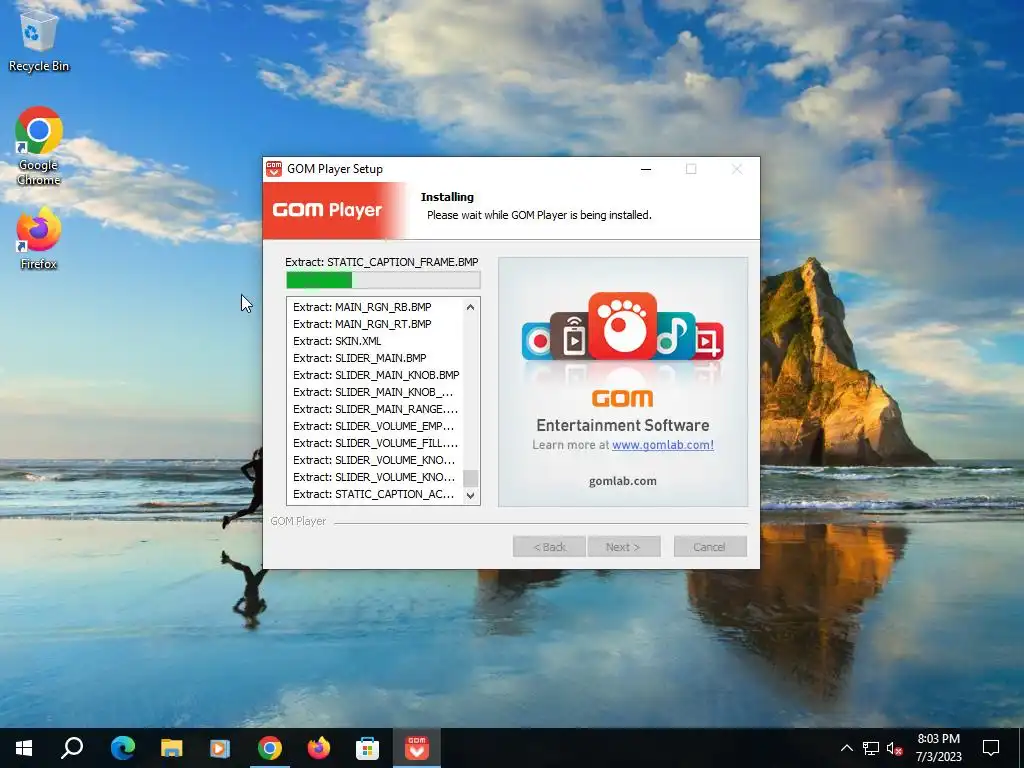Select log row 'Extract: SLIDER_VOLUME_FILL....'
The width and height of the screenshot is (1024, 768).
coord(376,443)
